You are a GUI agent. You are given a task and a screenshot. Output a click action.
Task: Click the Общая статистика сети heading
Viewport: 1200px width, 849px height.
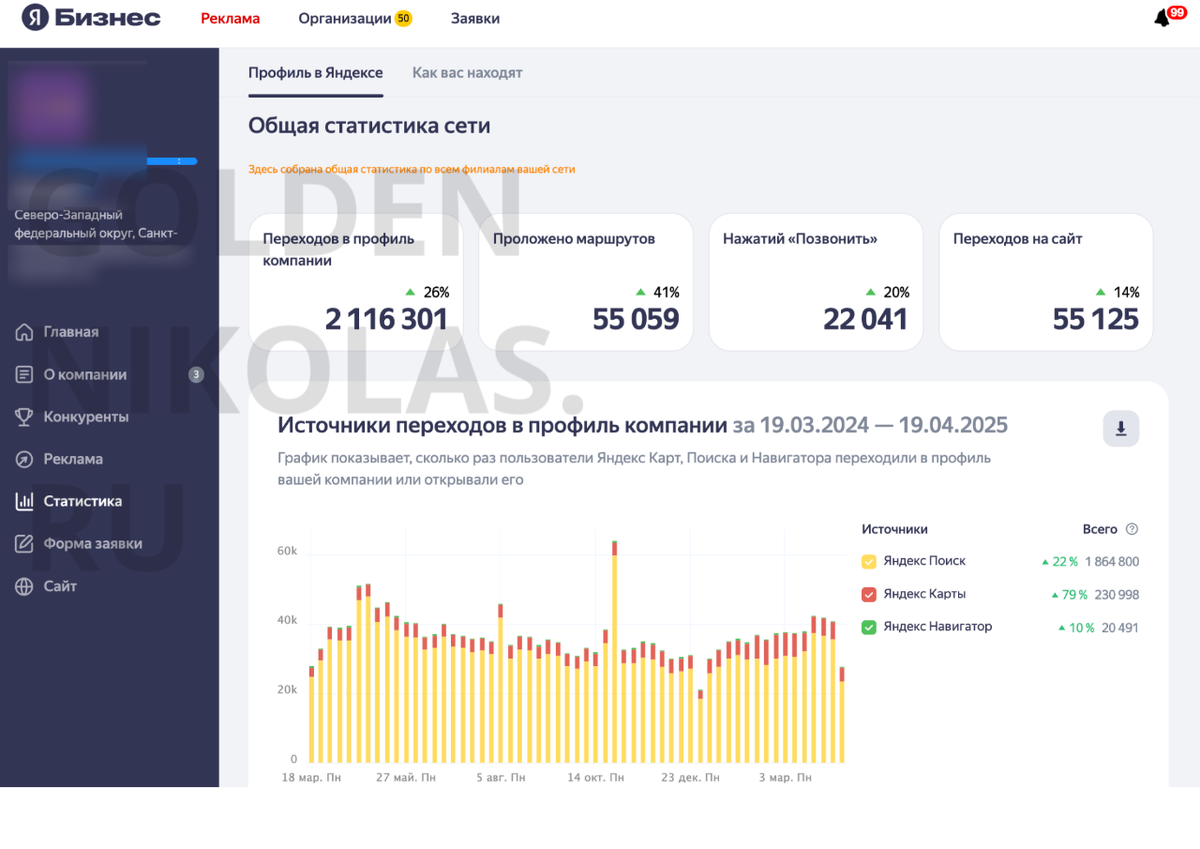pyautogui.click(x=369, y=126)
